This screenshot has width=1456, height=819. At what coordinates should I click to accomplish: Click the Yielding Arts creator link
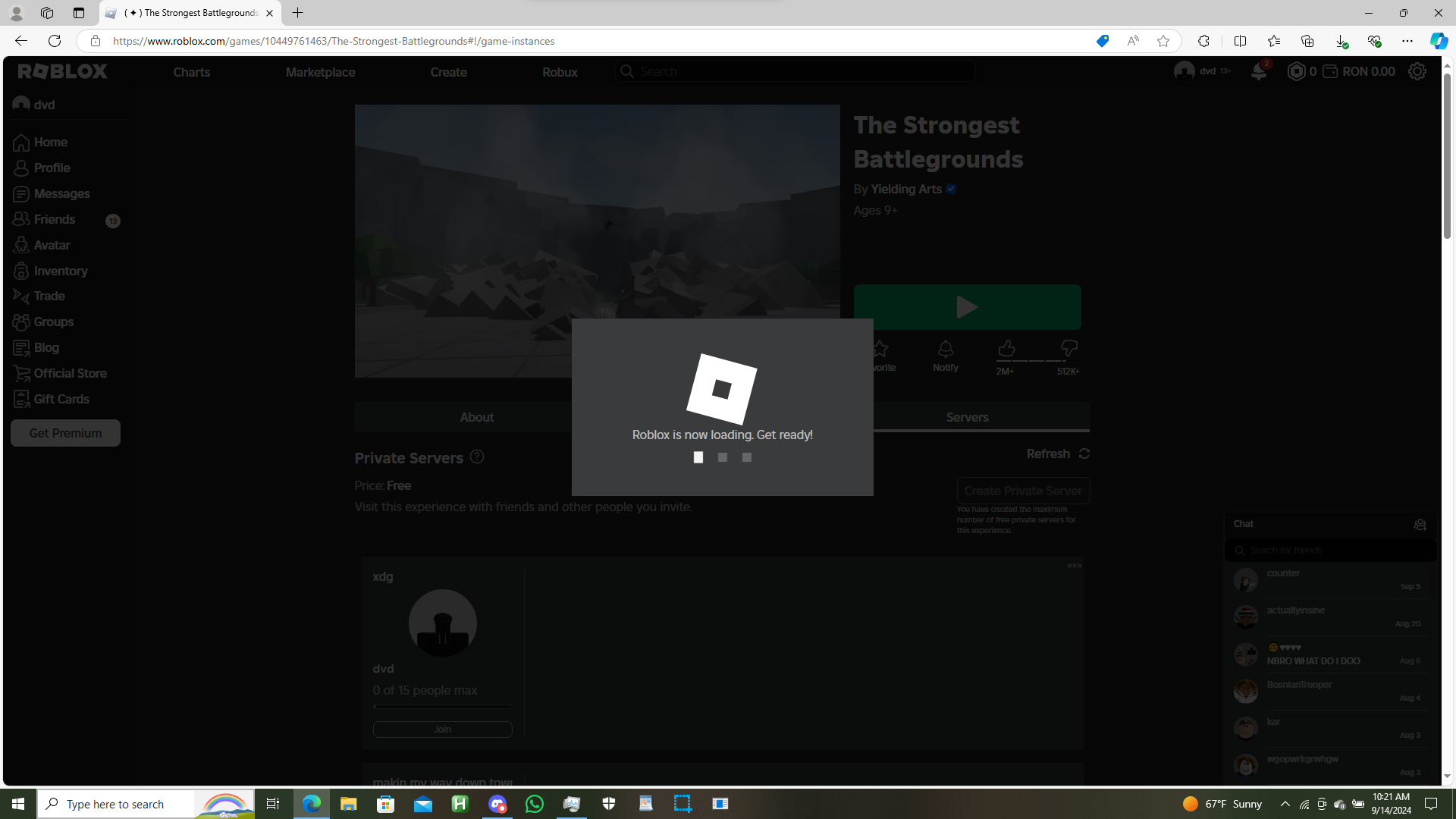pyautogui.click(x=905, y=189)
